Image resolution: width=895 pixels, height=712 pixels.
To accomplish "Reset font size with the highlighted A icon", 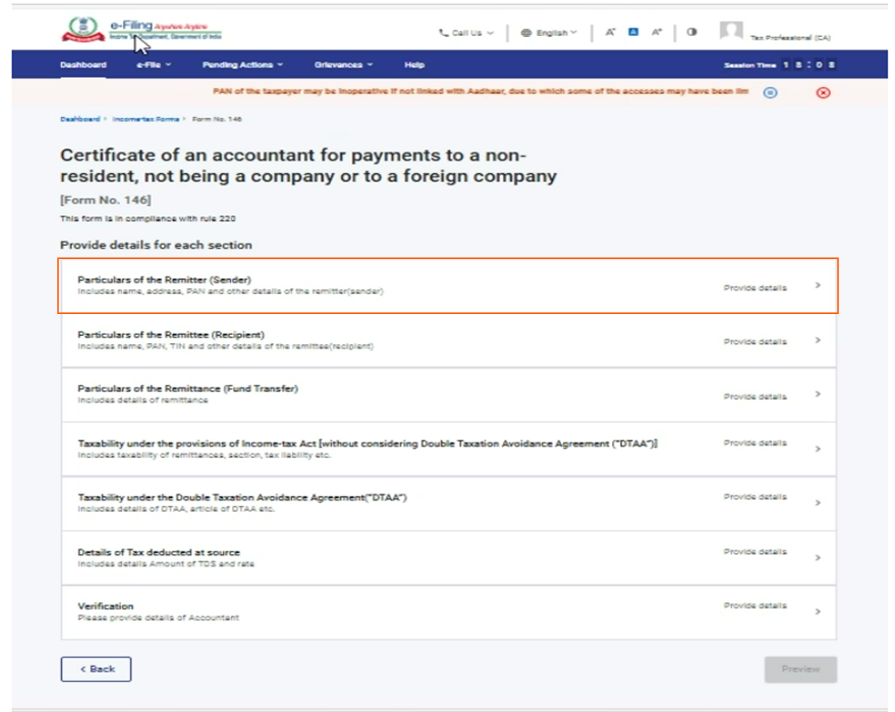I will (x=633, y=33).
